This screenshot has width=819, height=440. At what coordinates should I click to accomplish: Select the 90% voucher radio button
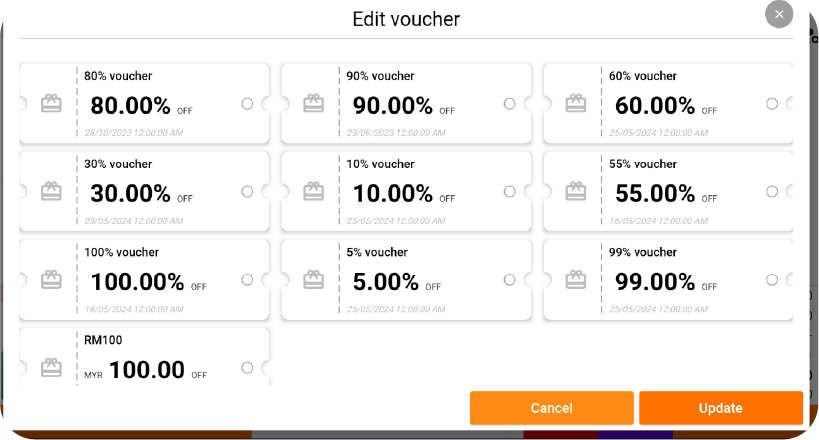509,104
